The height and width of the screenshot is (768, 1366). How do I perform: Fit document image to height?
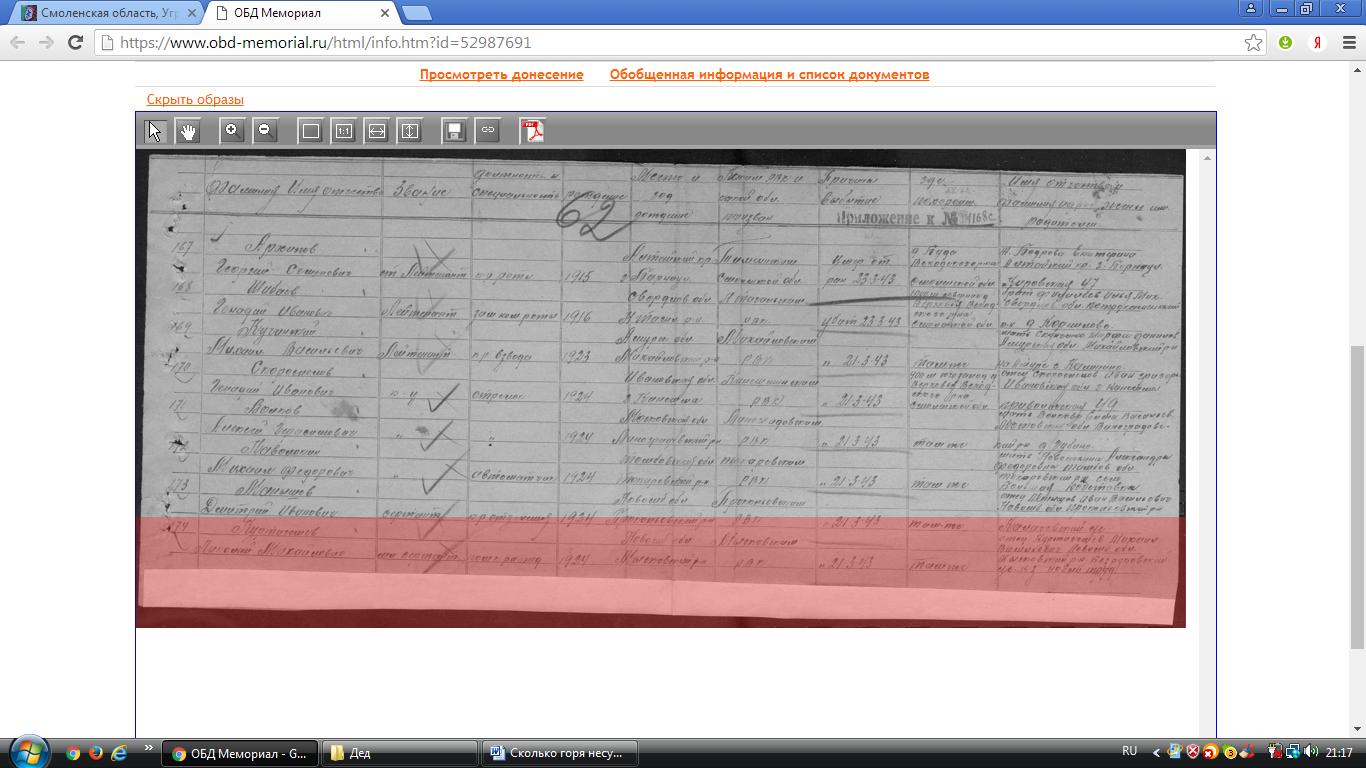click(x=410, y=131)
